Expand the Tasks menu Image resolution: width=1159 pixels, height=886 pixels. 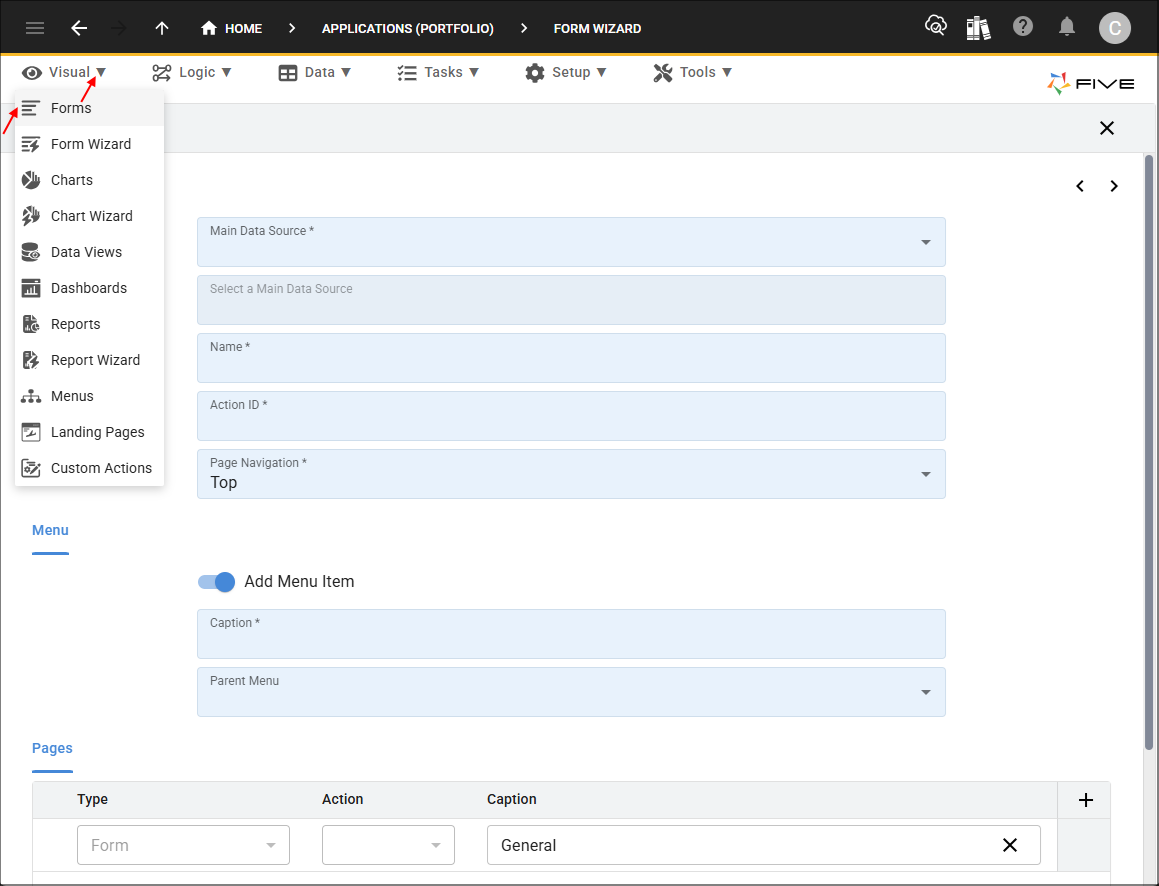pos(438,72)
